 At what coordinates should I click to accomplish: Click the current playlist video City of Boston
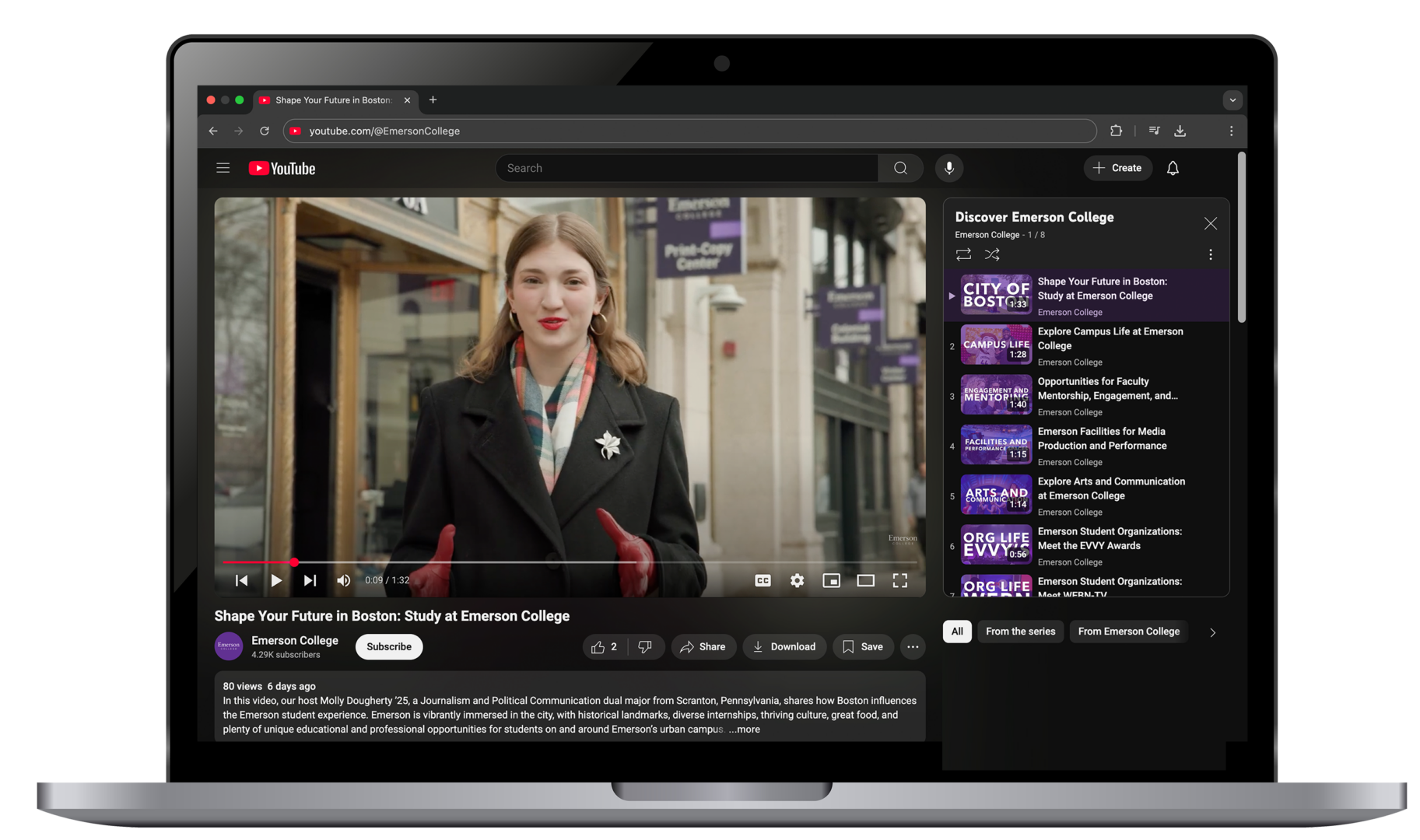(x=1086, y=296)
